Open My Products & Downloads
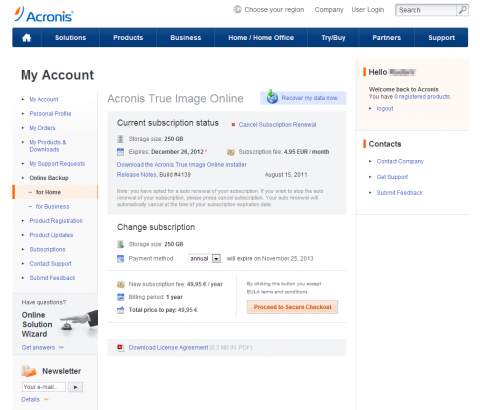This screenshot has height=410, width=480. point(48,146)
